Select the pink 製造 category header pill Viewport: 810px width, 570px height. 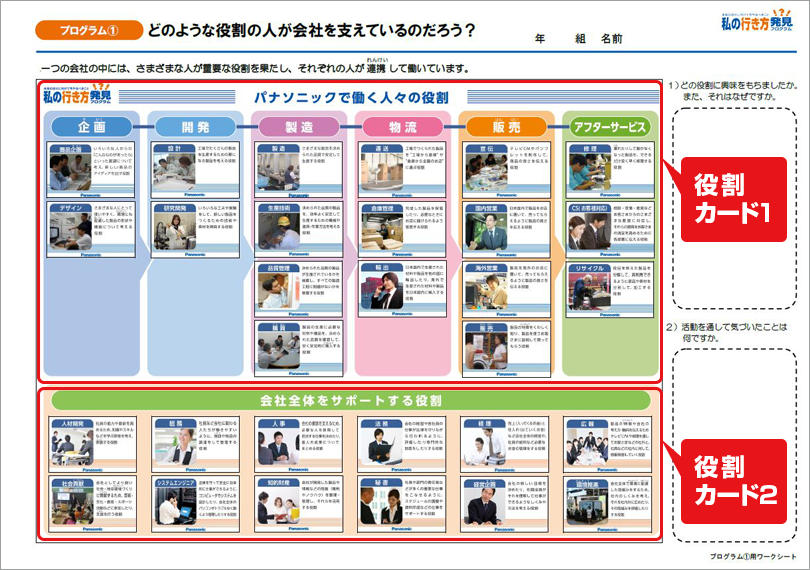pyautogui.click(x=299, y=127)
